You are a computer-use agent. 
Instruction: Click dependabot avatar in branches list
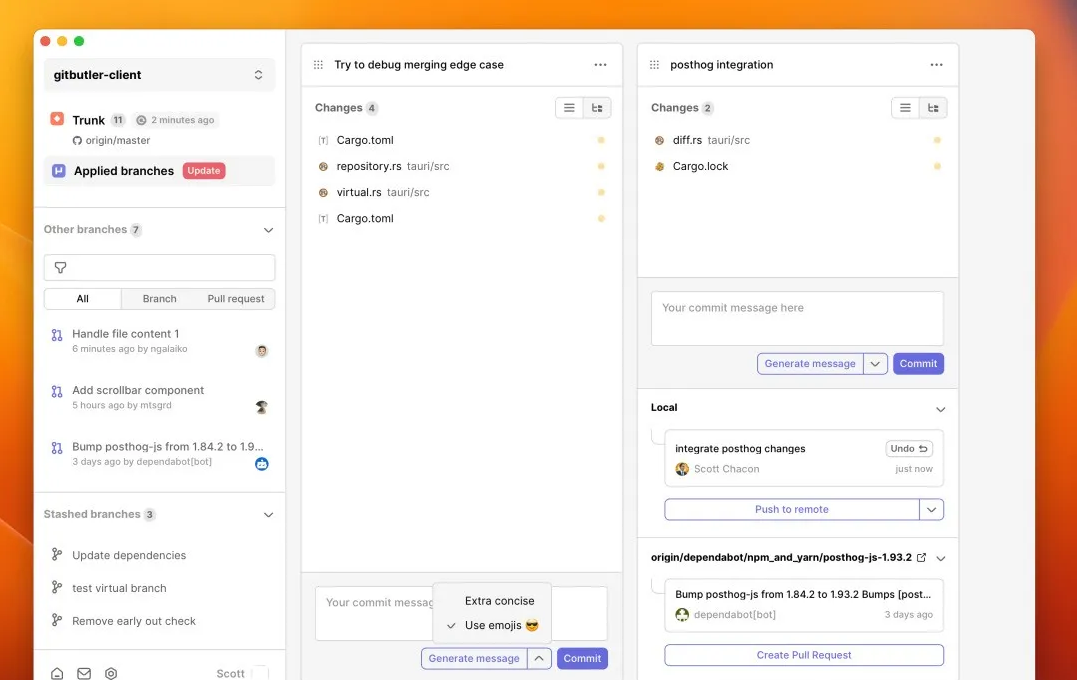(x=262, y=464)
